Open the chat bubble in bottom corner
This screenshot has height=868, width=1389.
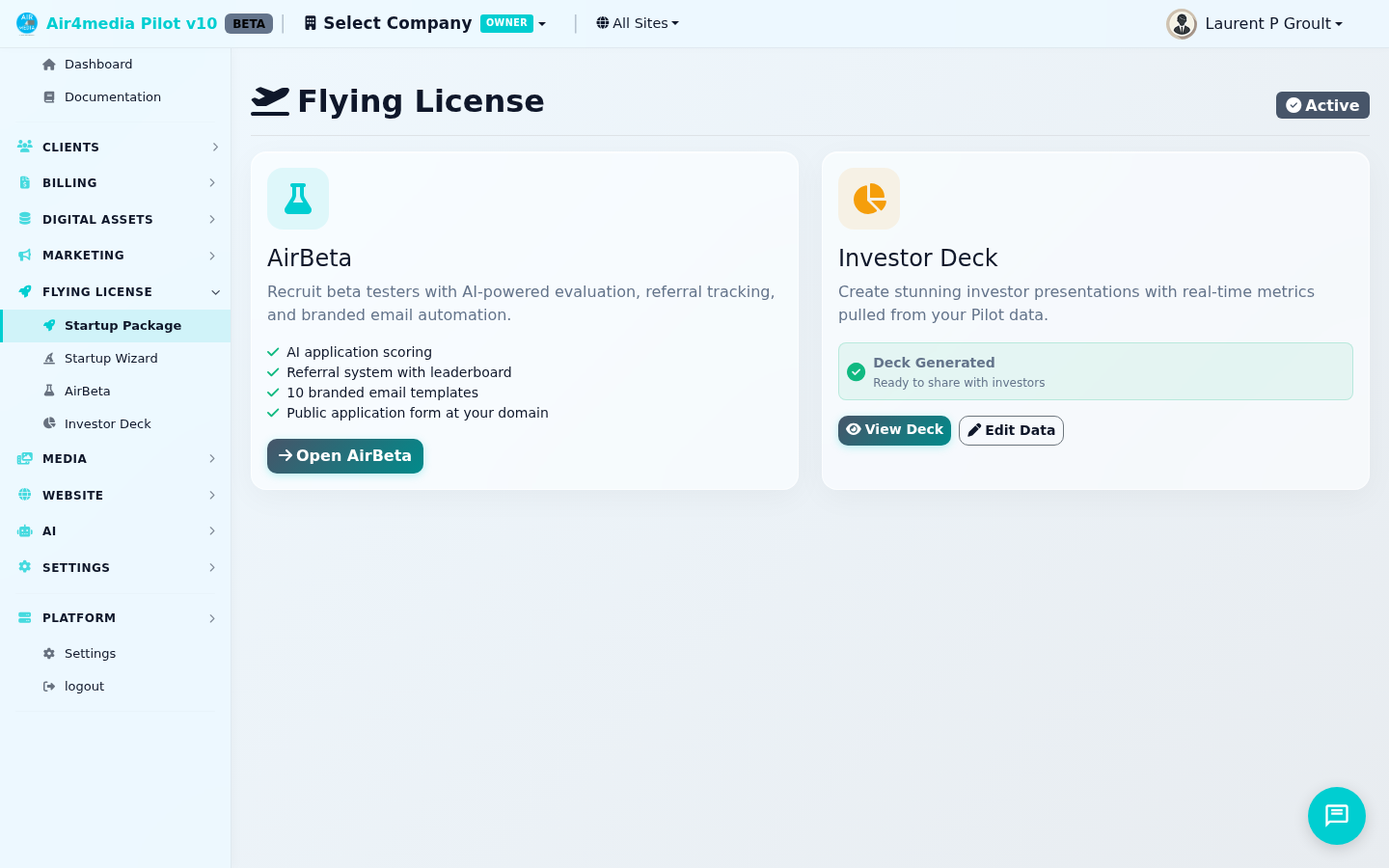(x=1336, y=816)
